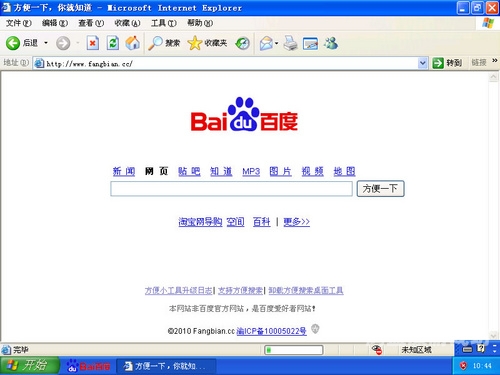Click the 空间 link
The width and height of the screenshot is (500, 375).
tap(235, 222)
